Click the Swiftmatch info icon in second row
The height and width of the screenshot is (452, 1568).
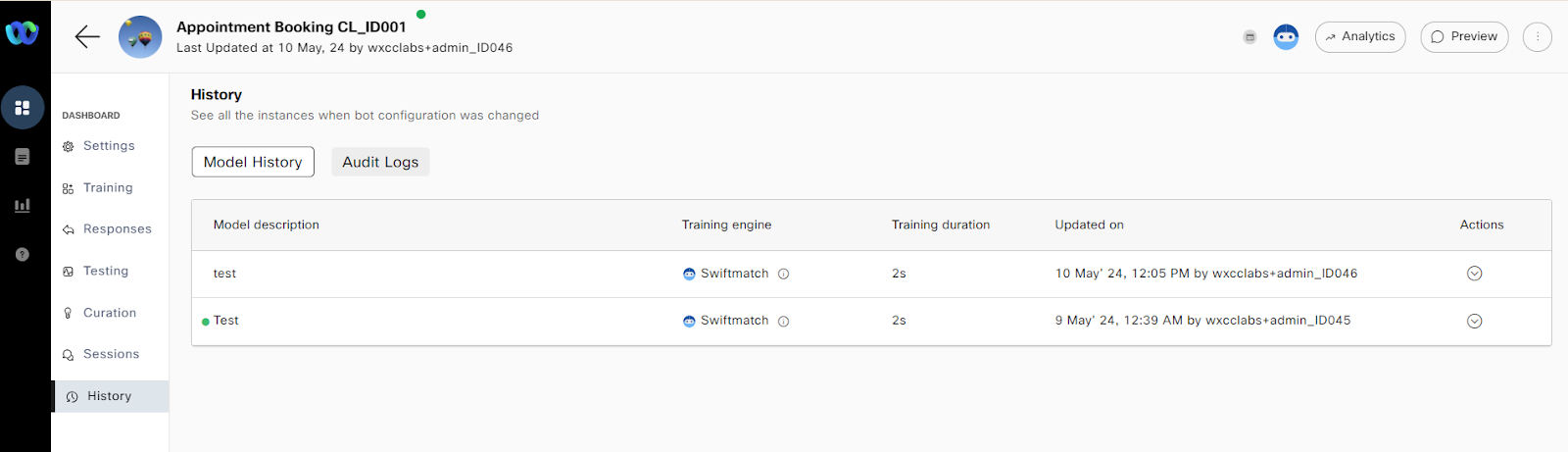point(784,322)
